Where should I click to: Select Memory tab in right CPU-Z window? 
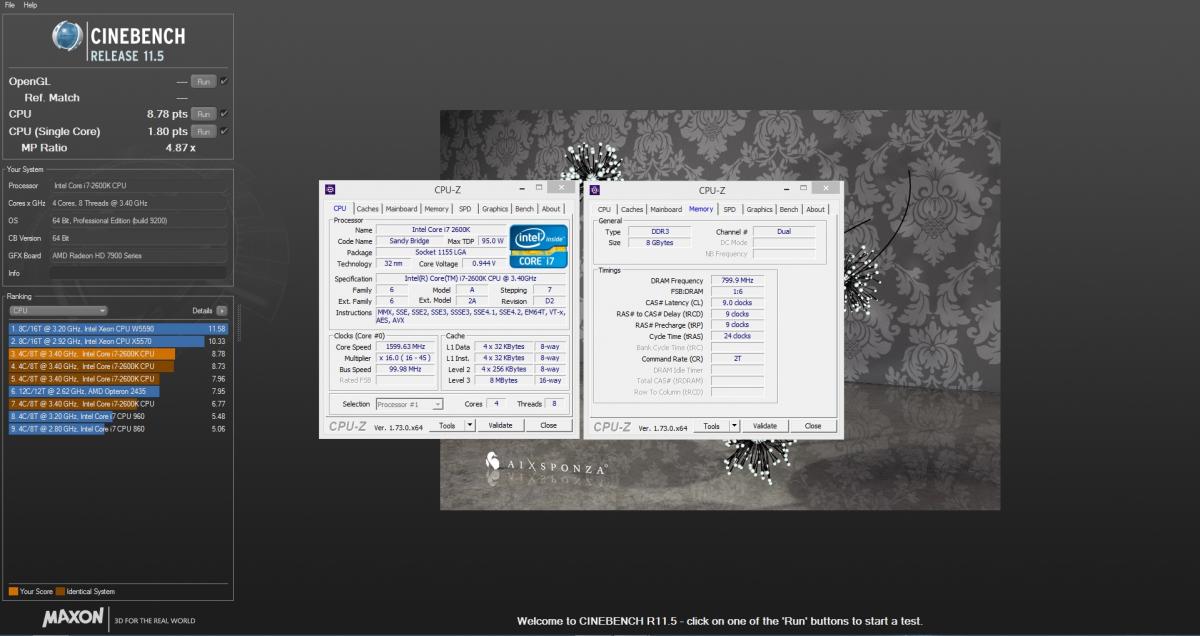701,208
